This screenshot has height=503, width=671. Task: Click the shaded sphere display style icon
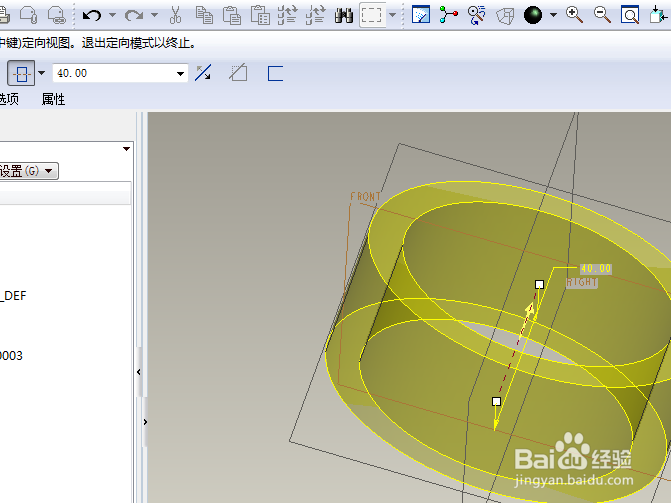click(533, 15)
